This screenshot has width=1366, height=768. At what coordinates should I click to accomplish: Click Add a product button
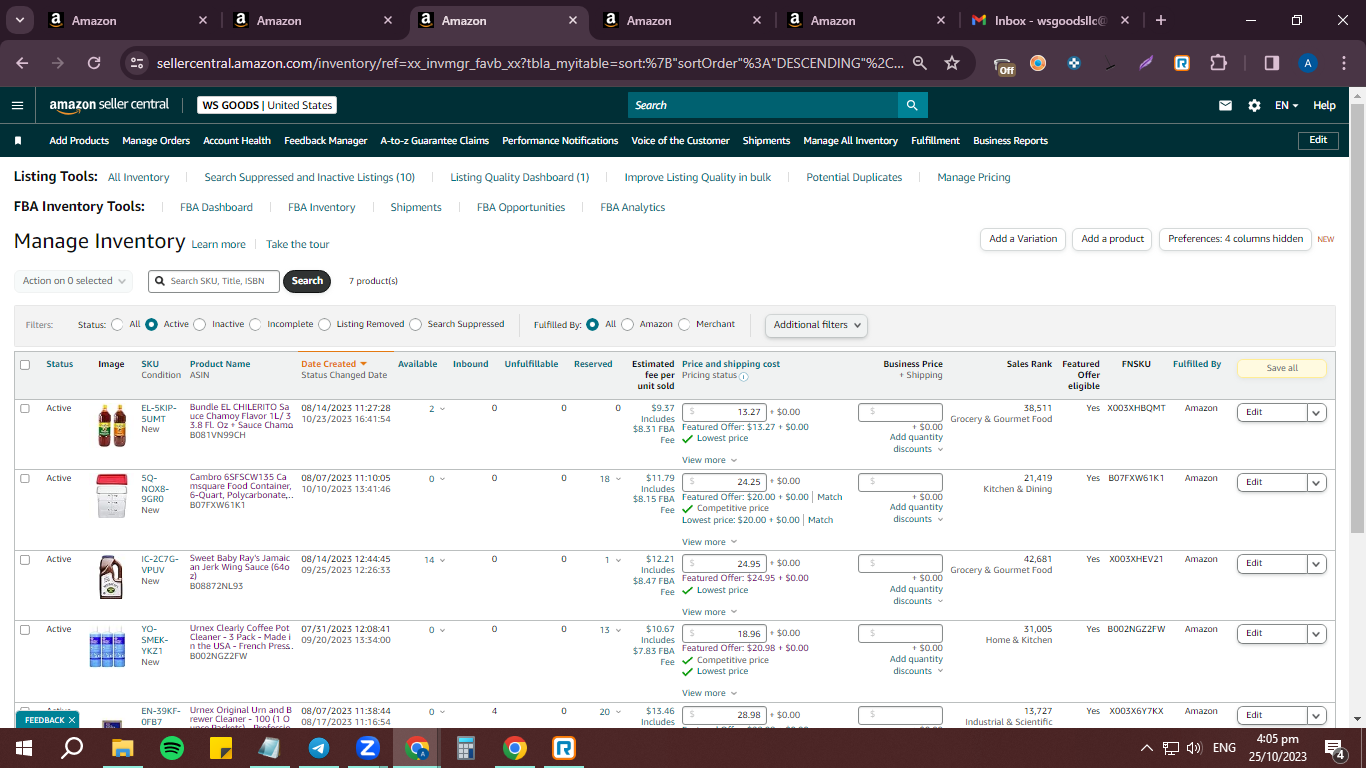1112,239
